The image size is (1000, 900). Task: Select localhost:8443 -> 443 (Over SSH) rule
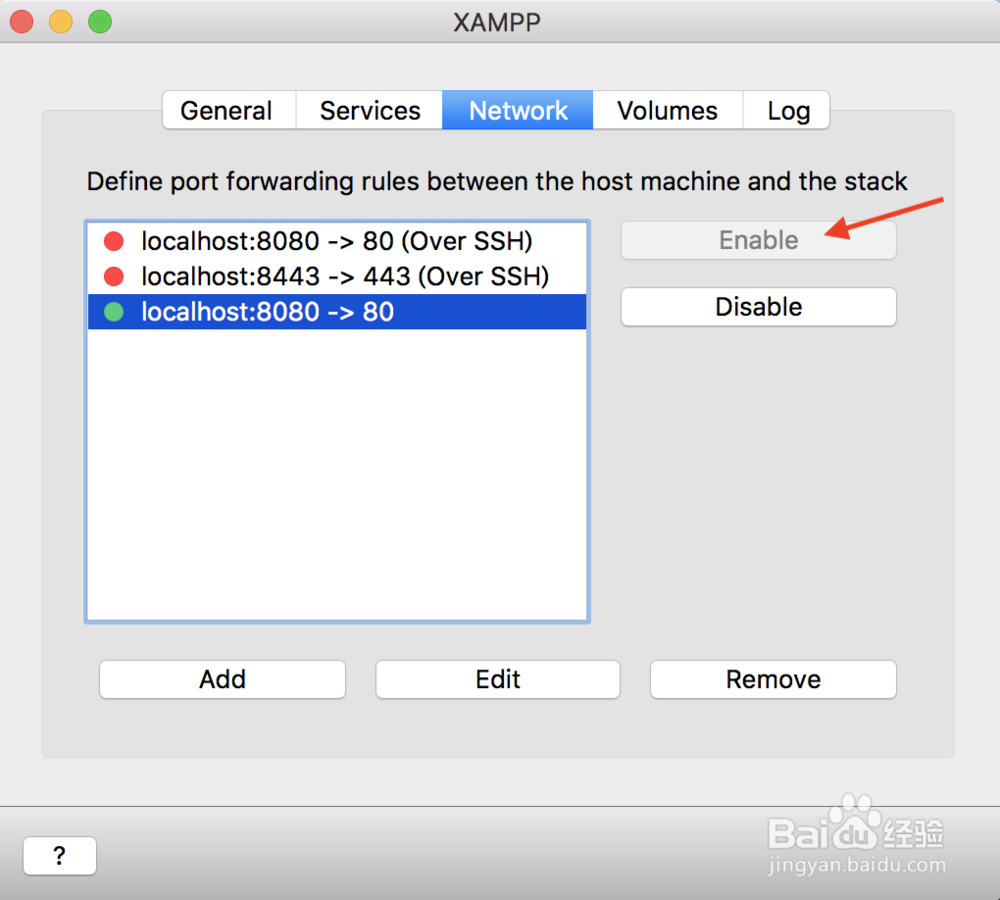(x=337, y=276)
